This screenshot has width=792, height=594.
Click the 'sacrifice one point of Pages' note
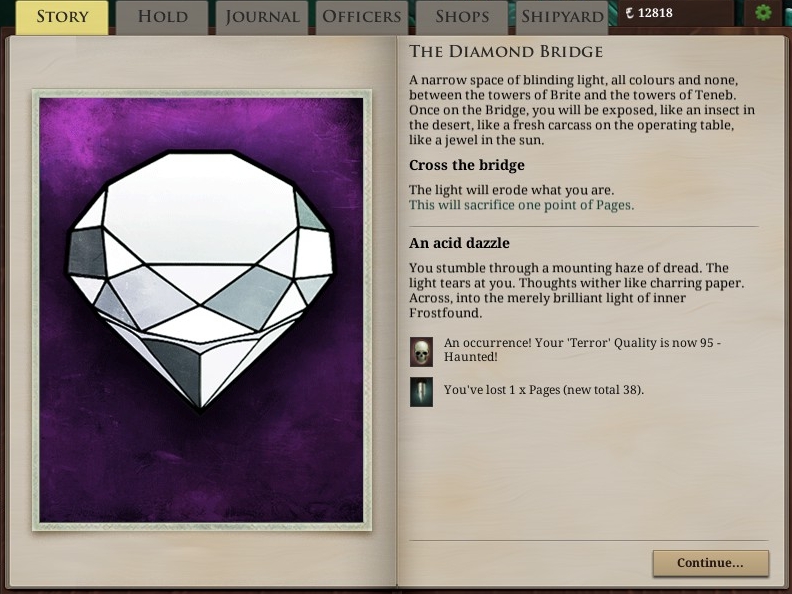[x=521, y=205]
